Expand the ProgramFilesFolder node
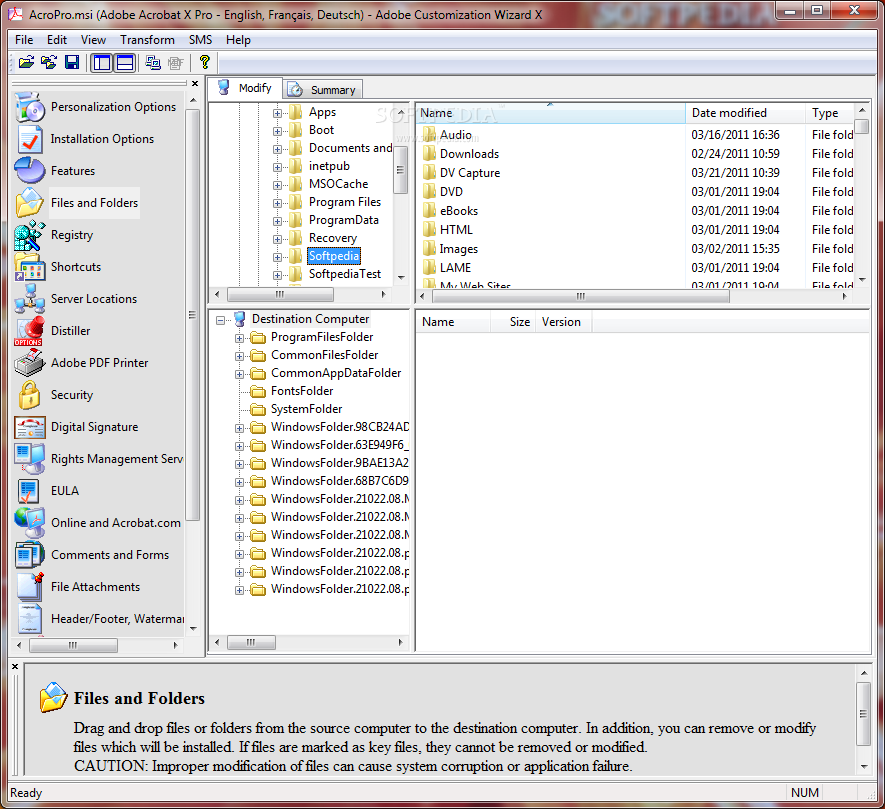This screenshot has width=885, height=809. [239, 338]
